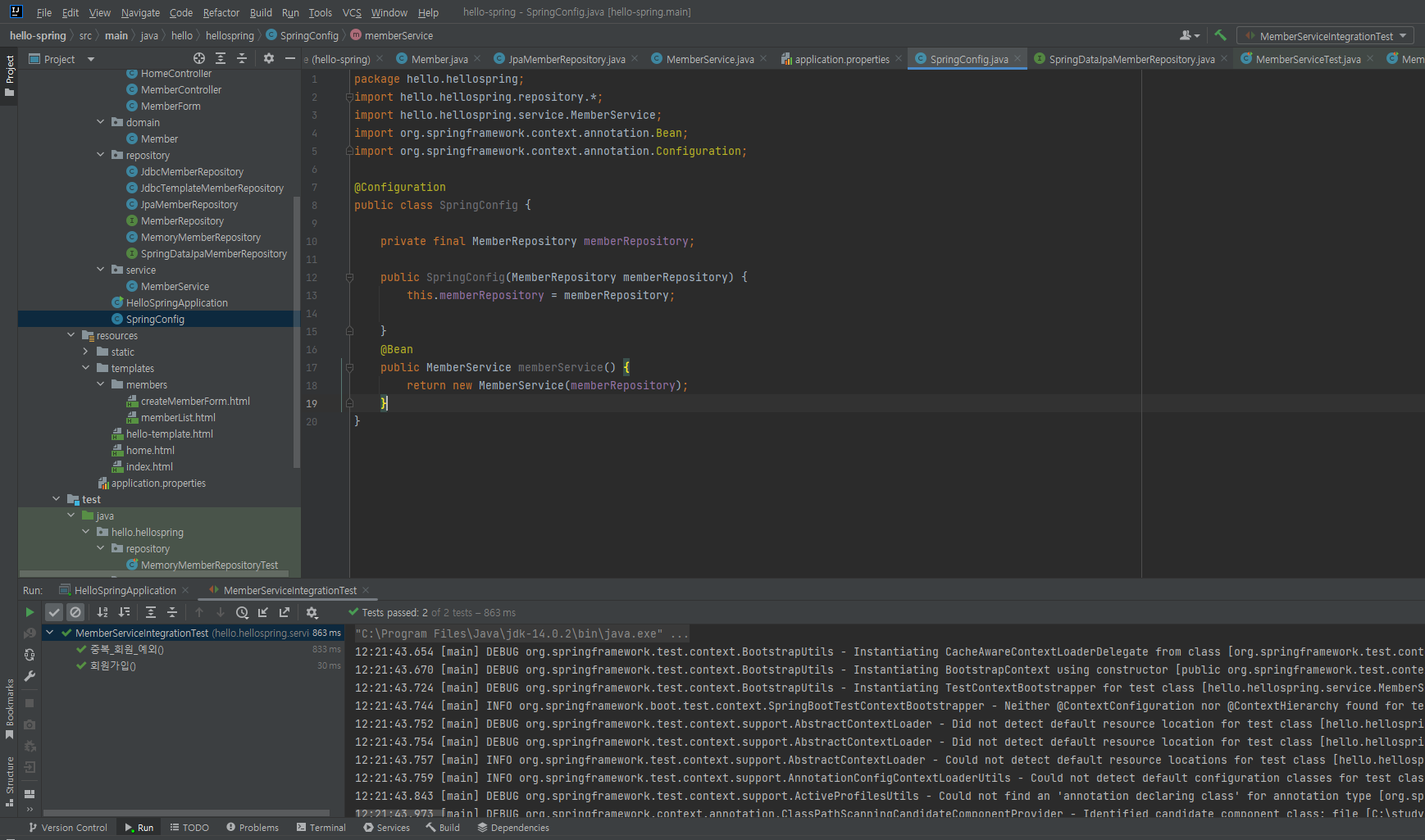This screenshot has height=840, width=1425.
Task: Select JdbcTemplateMemberRepository in project tree
Action: [x=212, y=188]
